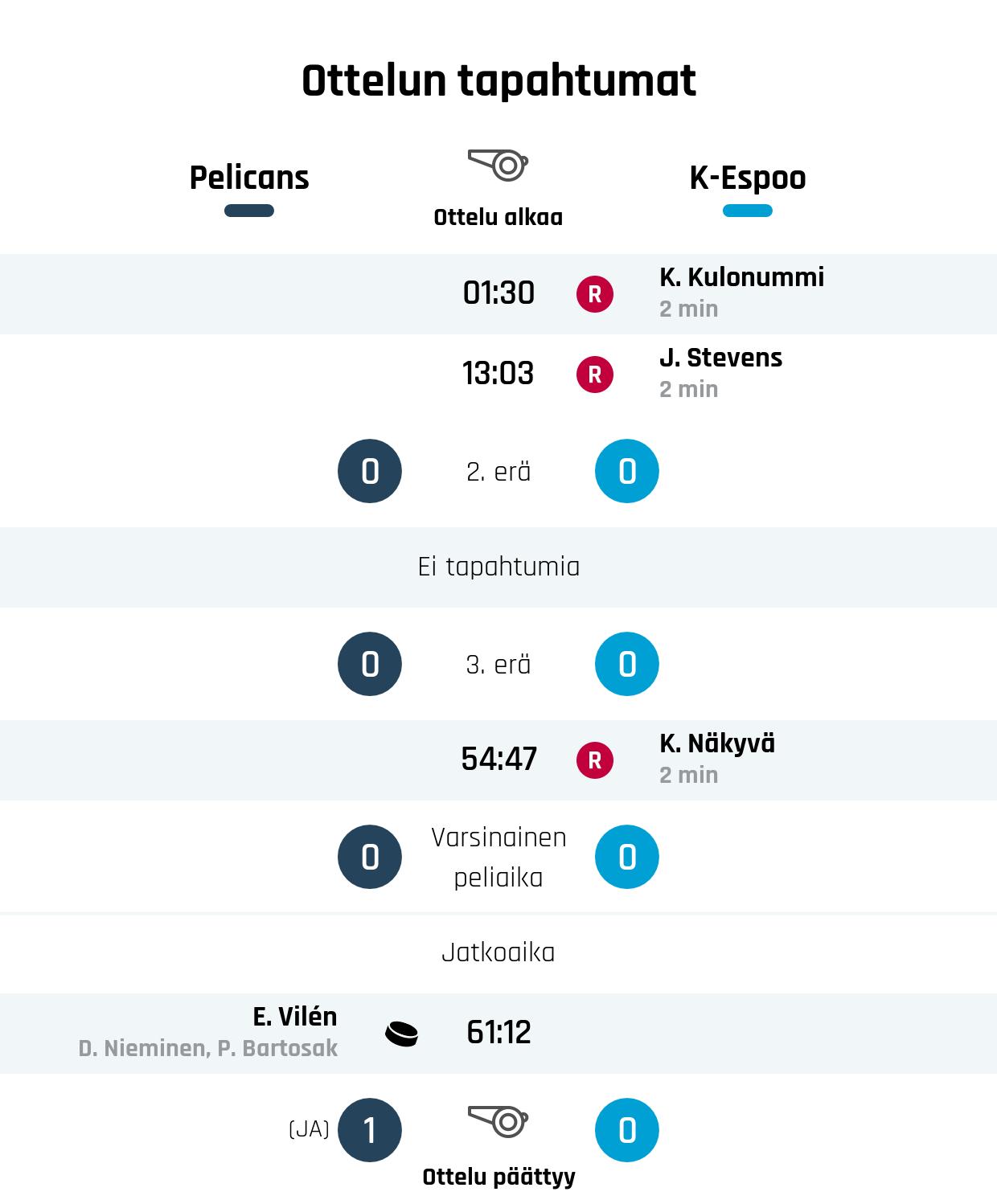Click the 2. erä period label
This screenshot has width=997, height=1204.
[498, 472]
